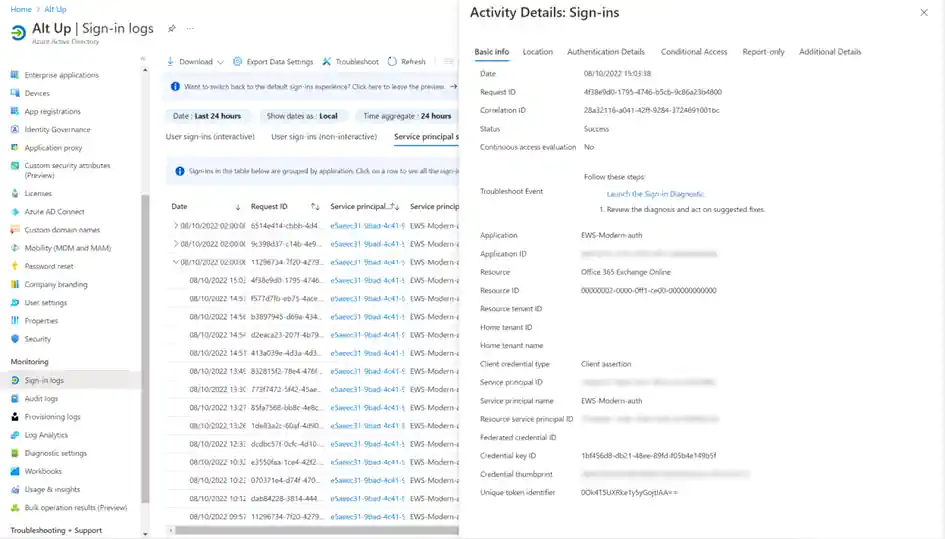The image size is (945, 539).
Task: Select sign-in row with Request ID 4f38e9d0
Action: tap(313, 280)
